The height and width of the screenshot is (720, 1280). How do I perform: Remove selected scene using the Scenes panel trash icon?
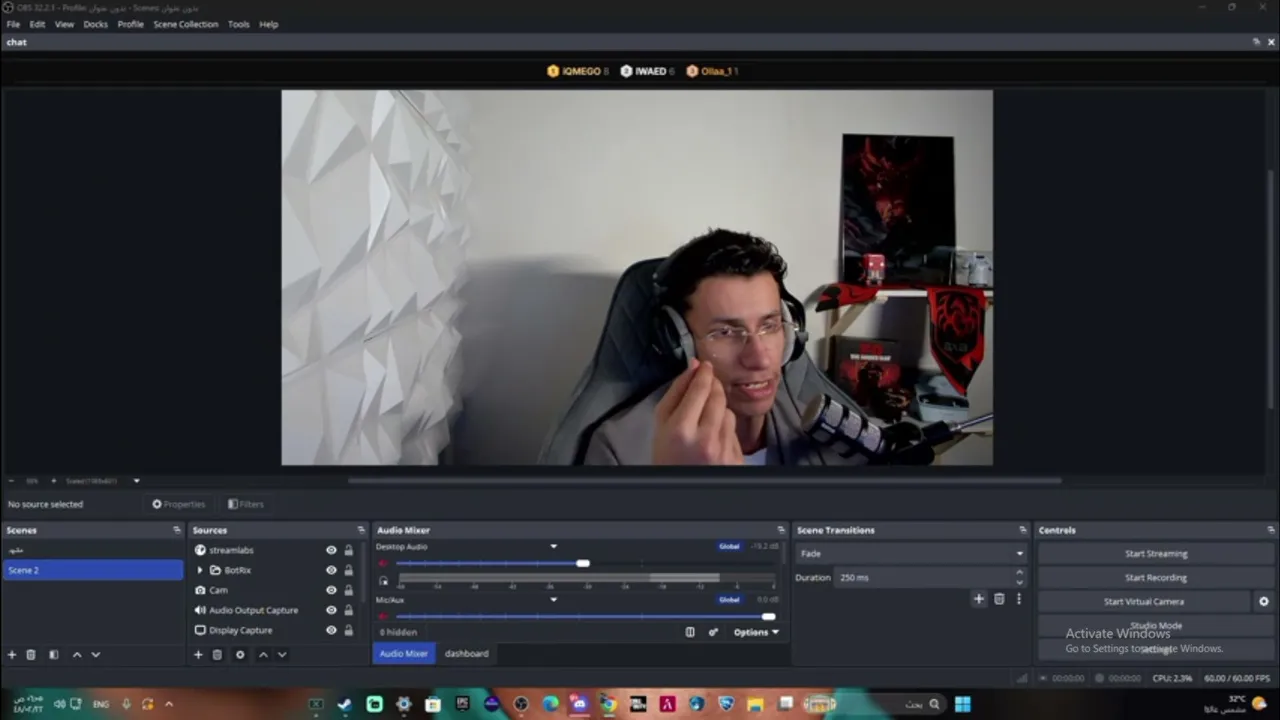(31, 655)
